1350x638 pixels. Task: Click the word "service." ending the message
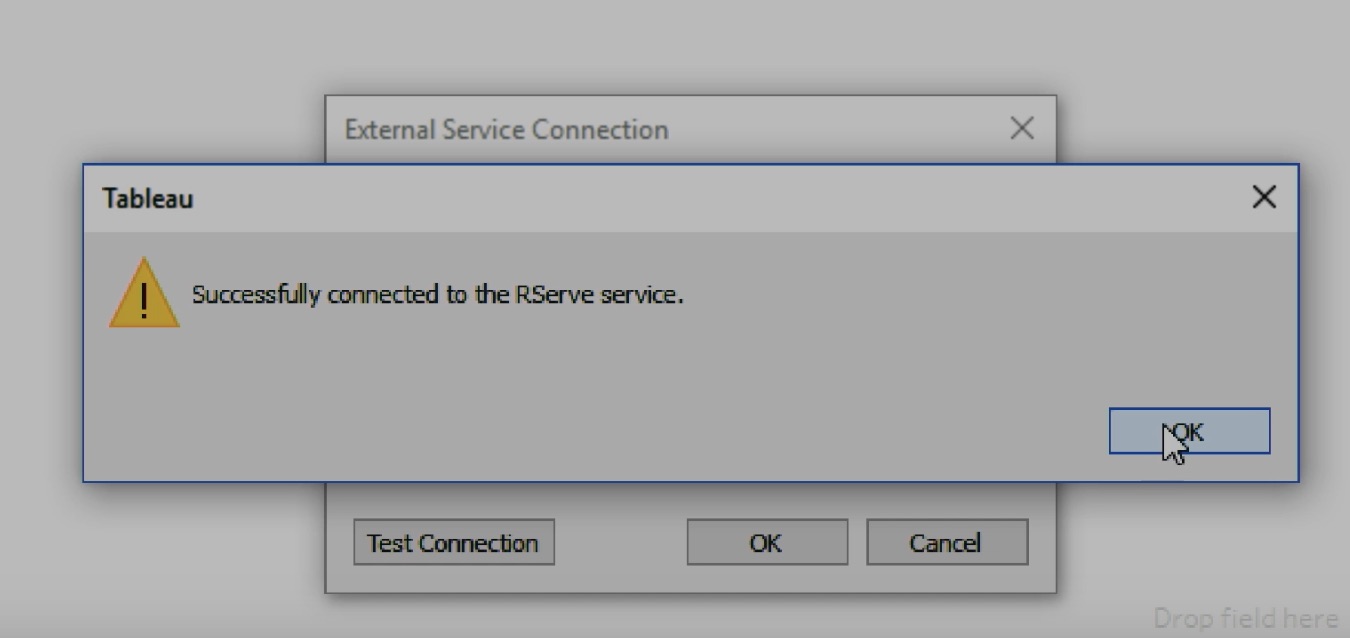tap(642, 295)
